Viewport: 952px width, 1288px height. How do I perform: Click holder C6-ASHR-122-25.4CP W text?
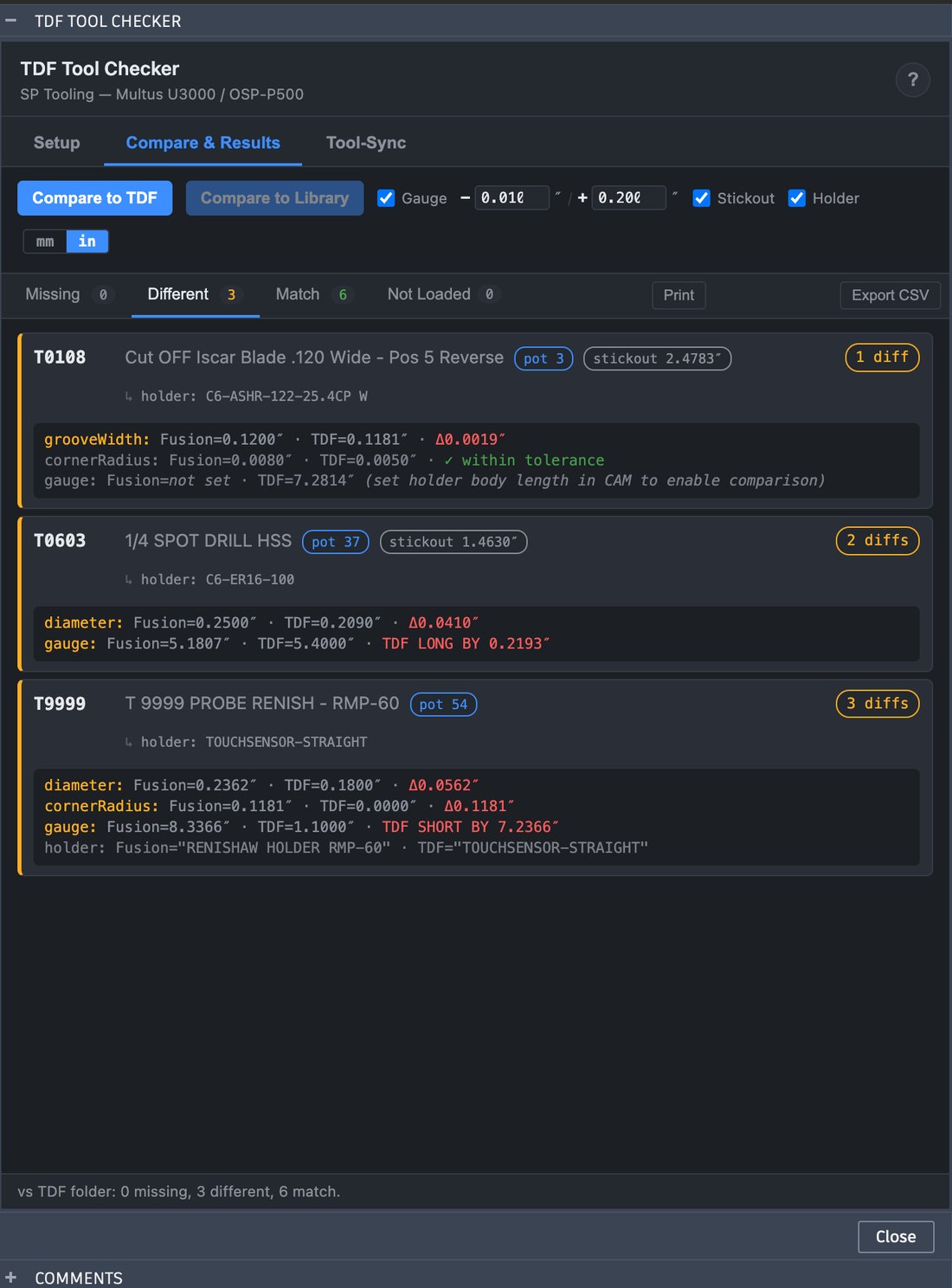(x=254, y=396)
